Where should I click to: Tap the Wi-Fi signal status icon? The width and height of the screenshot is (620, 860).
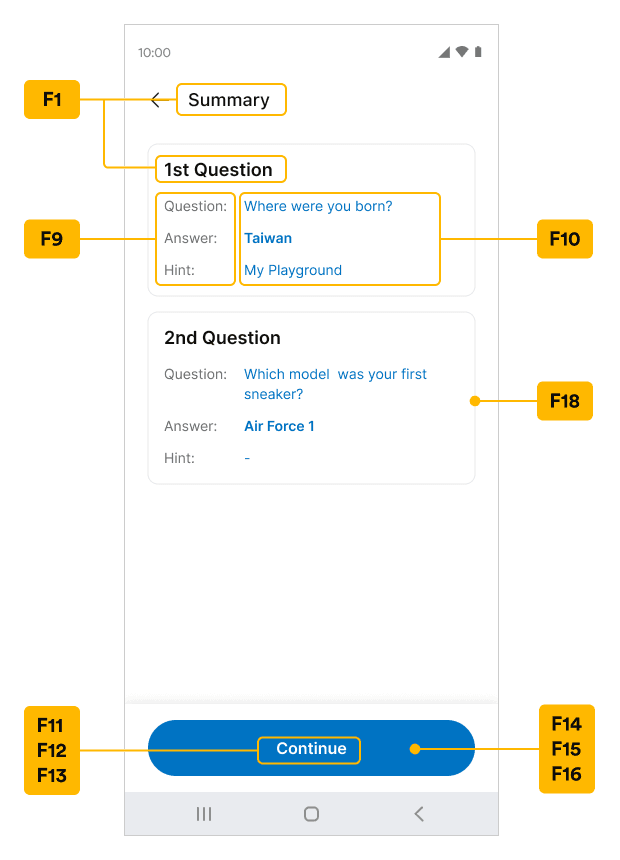(x=462, y=52)
